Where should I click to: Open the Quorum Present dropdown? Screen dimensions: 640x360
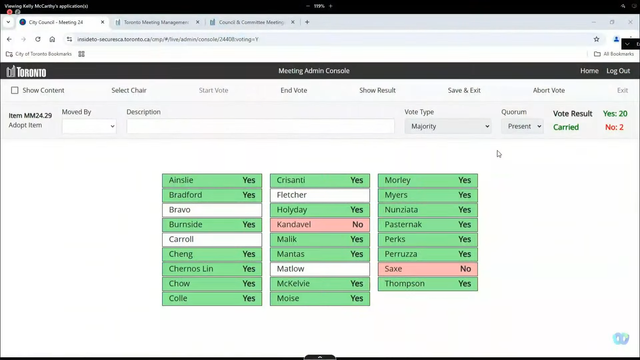pyautogui.click(x=522, y=127)
